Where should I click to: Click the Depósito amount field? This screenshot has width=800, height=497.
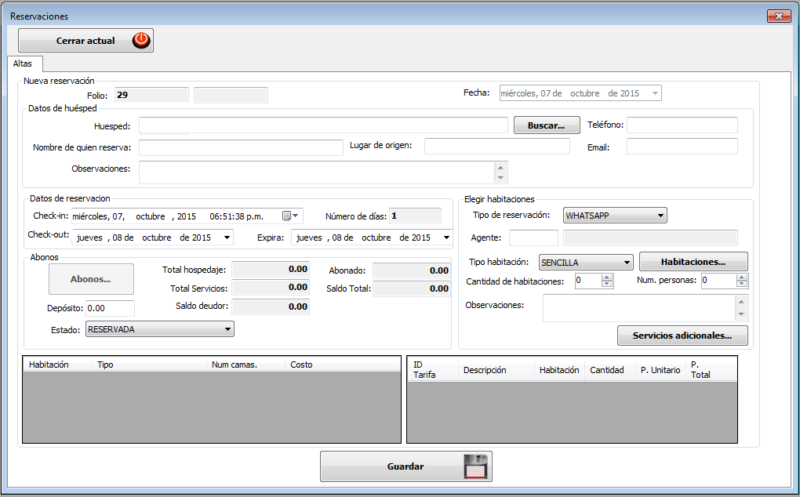click(110, 308)
